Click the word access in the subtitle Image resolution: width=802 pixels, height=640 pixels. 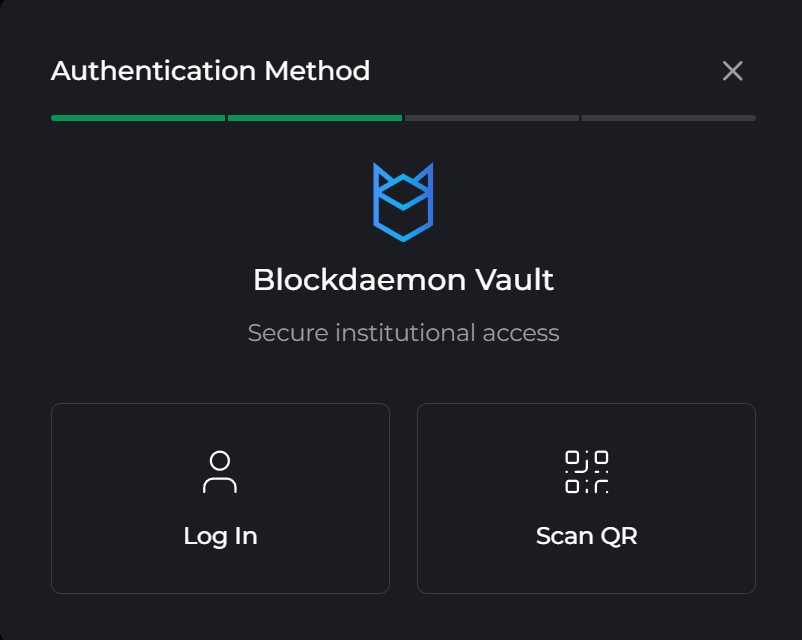click(520, 333)
